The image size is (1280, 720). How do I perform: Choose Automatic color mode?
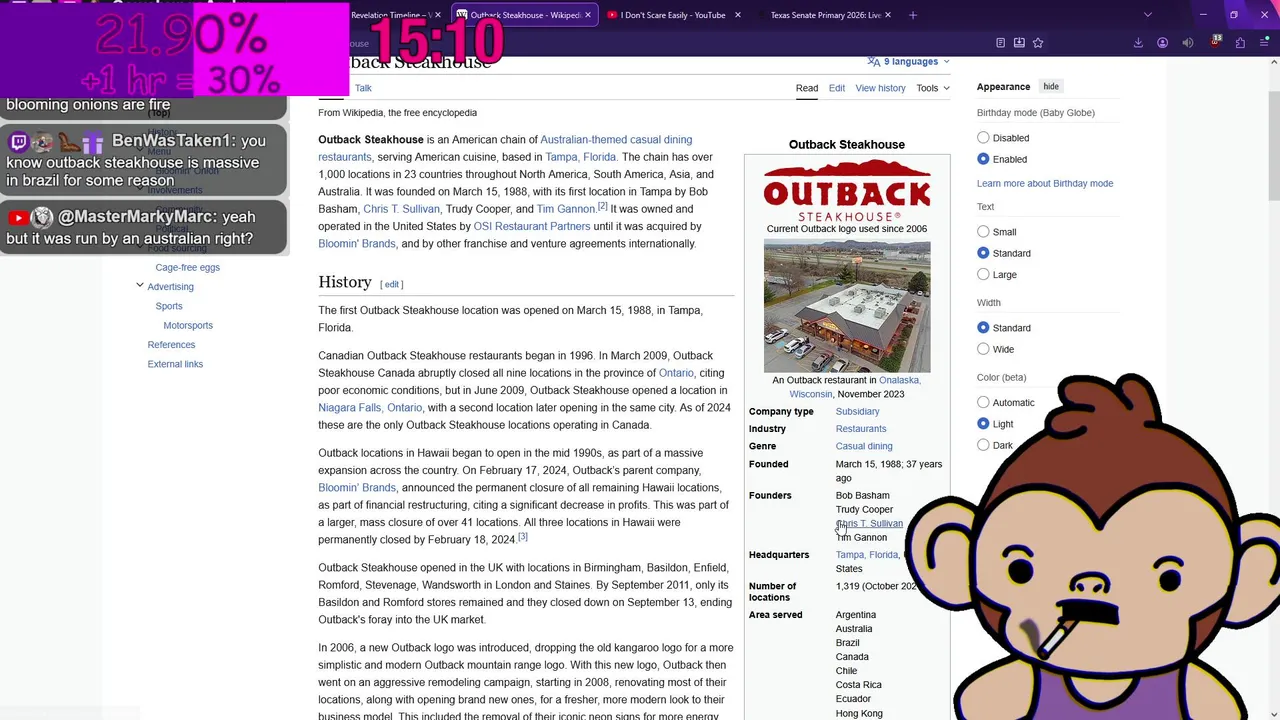(983, 402)
